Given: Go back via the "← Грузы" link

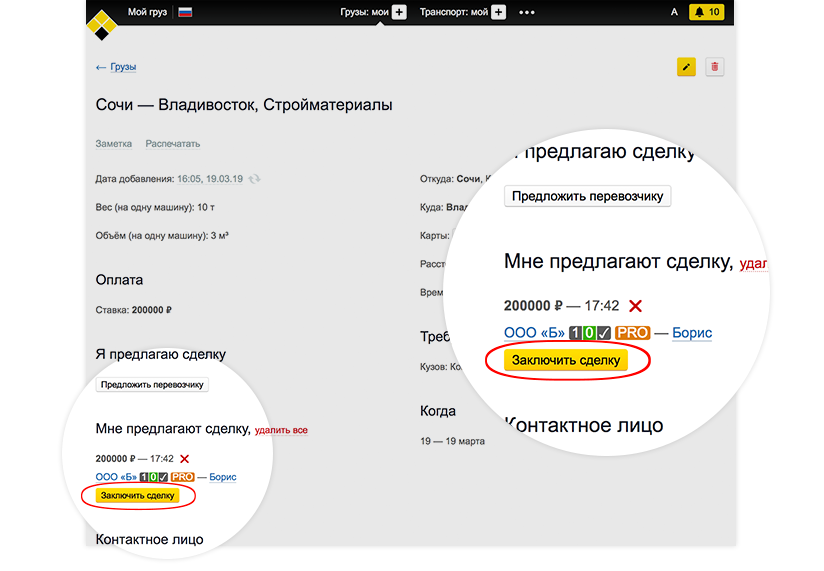Looking at the screenshot, I should (x=116, y=67).
